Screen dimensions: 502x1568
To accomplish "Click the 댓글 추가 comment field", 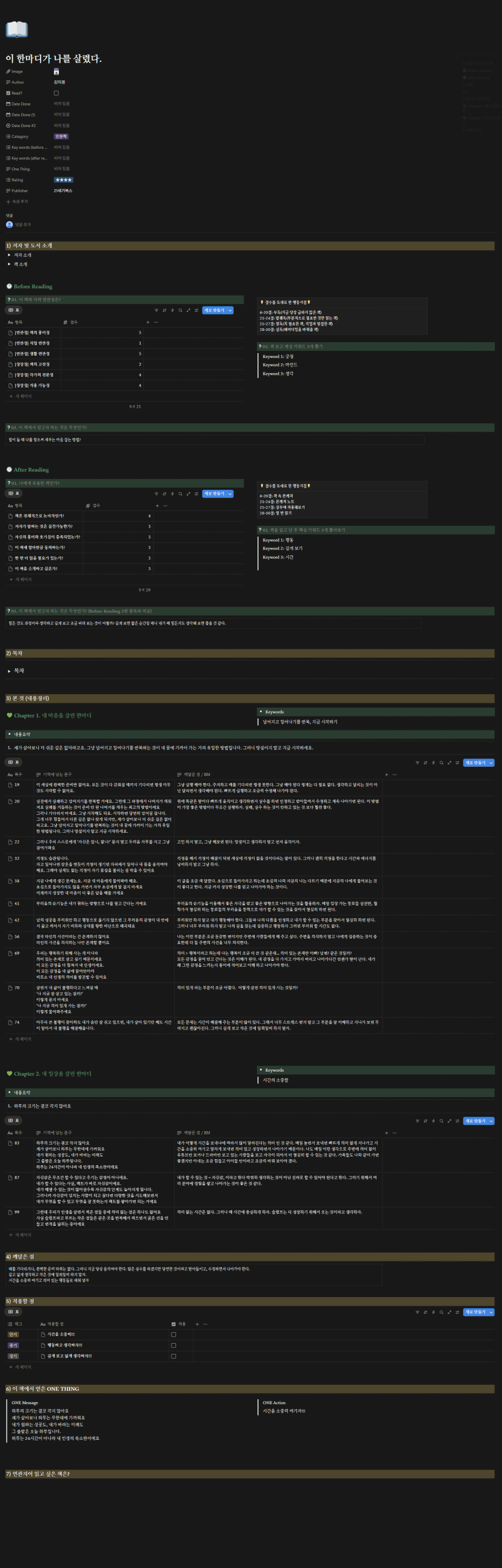I will coord(23,224).
